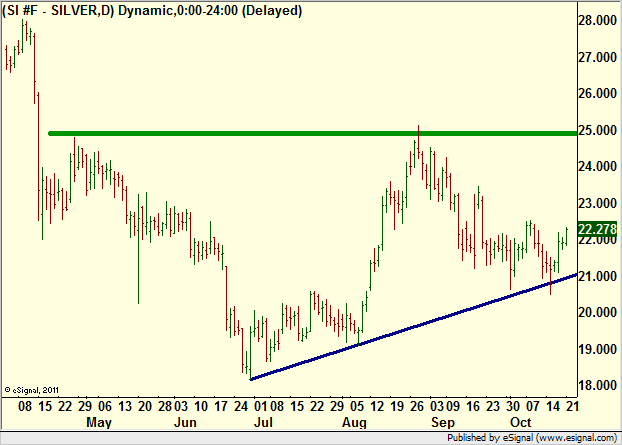Click the date label 21 on the time axis

[x=572, y=407]
